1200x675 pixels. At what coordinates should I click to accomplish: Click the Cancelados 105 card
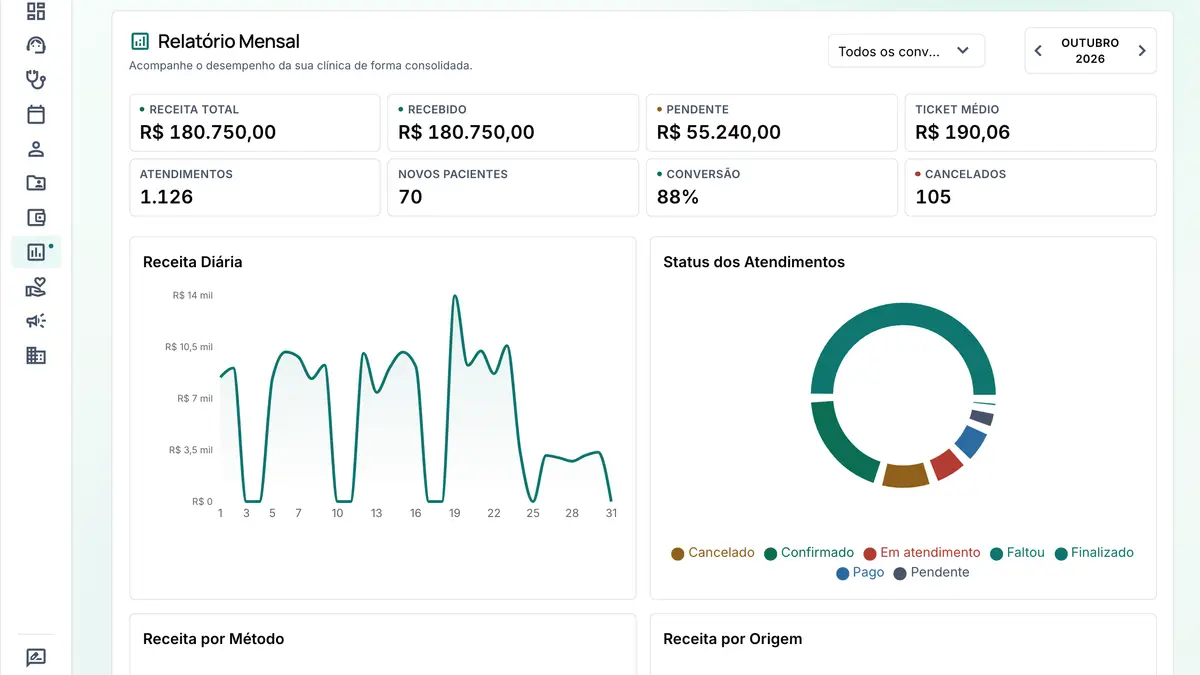1030,188
